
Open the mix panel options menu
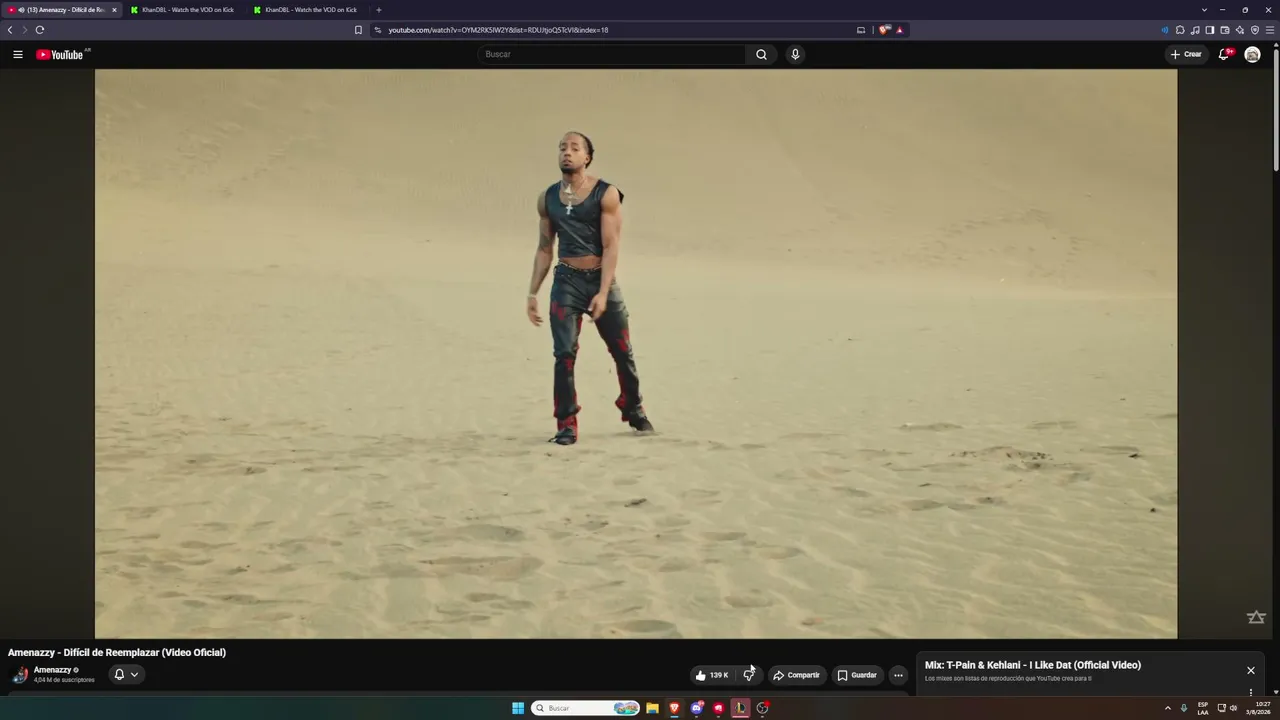pyautogui.click(x=1250, y=692)
